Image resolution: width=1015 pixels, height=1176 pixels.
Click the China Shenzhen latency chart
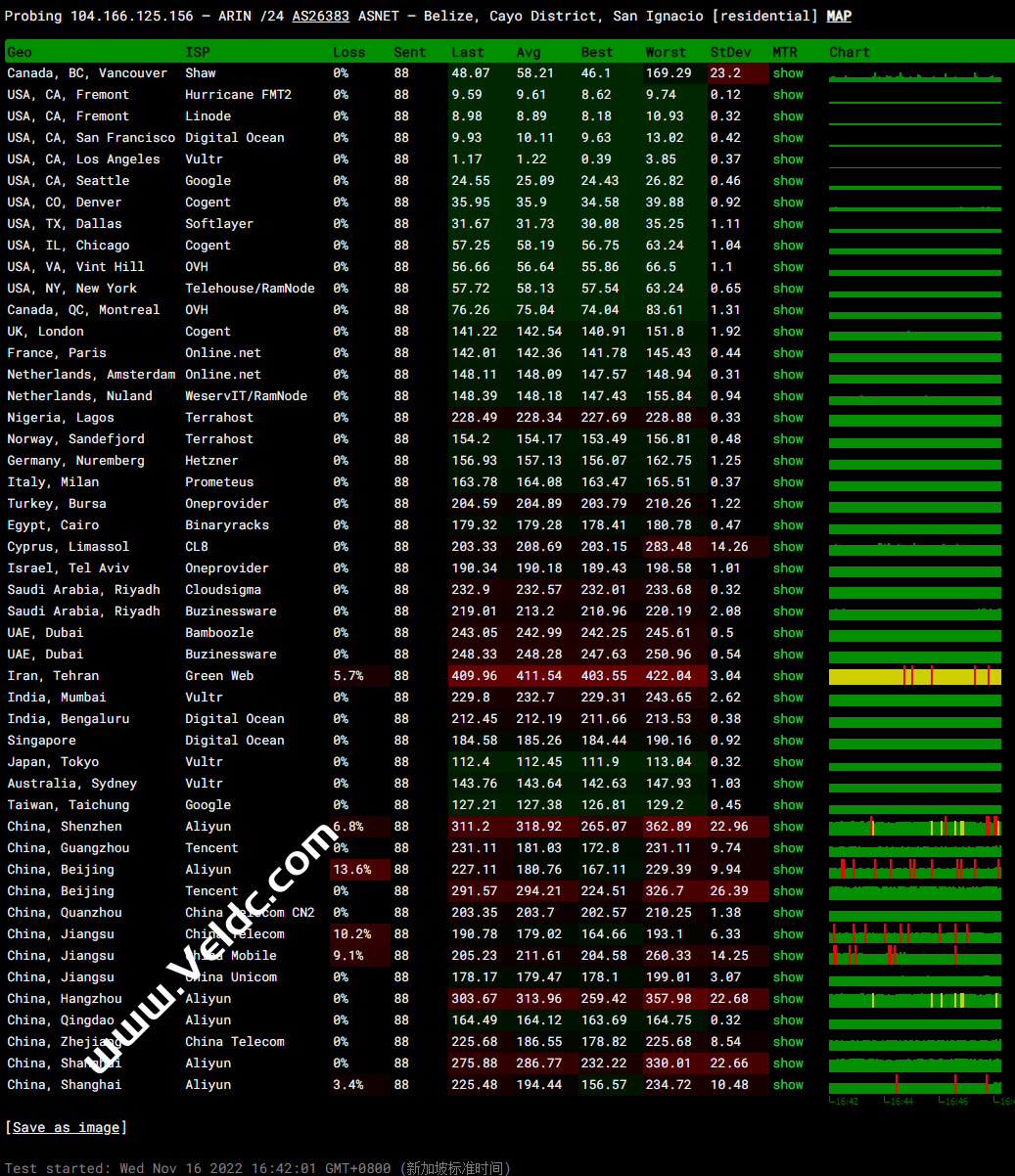coord(915,827)
